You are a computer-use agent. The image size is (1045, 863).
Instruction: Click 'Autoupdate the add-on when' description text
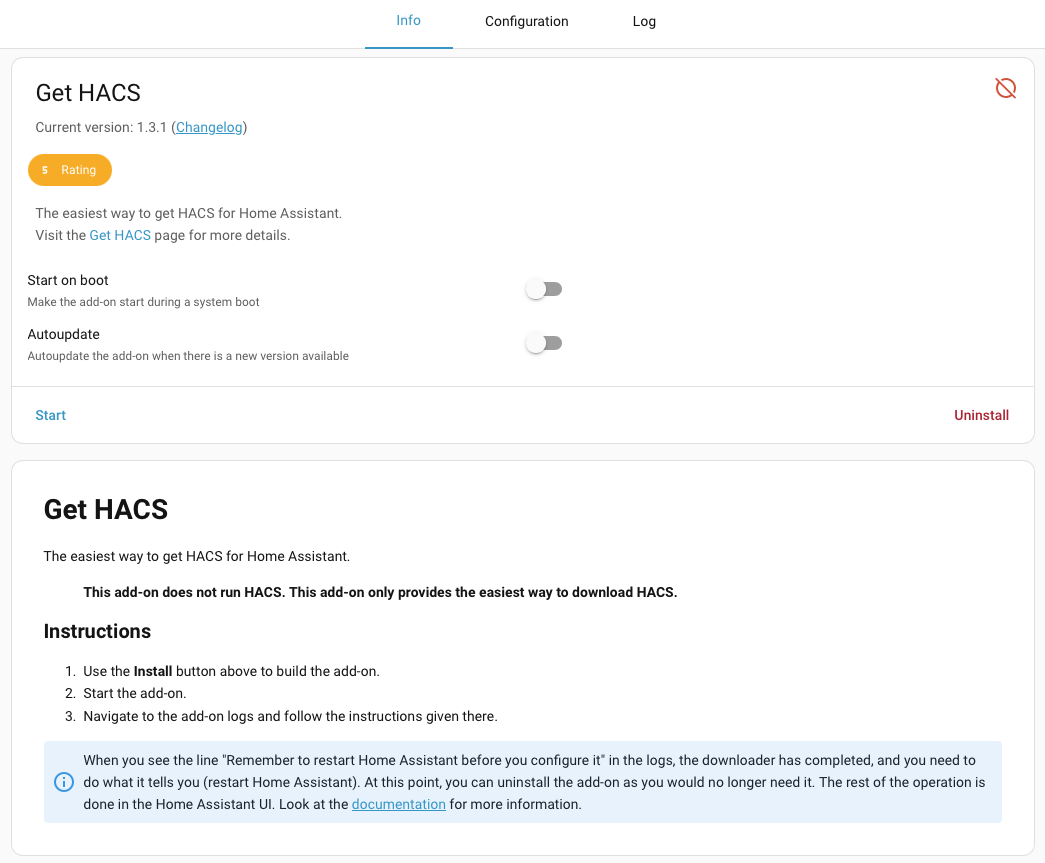pos(188,356)
